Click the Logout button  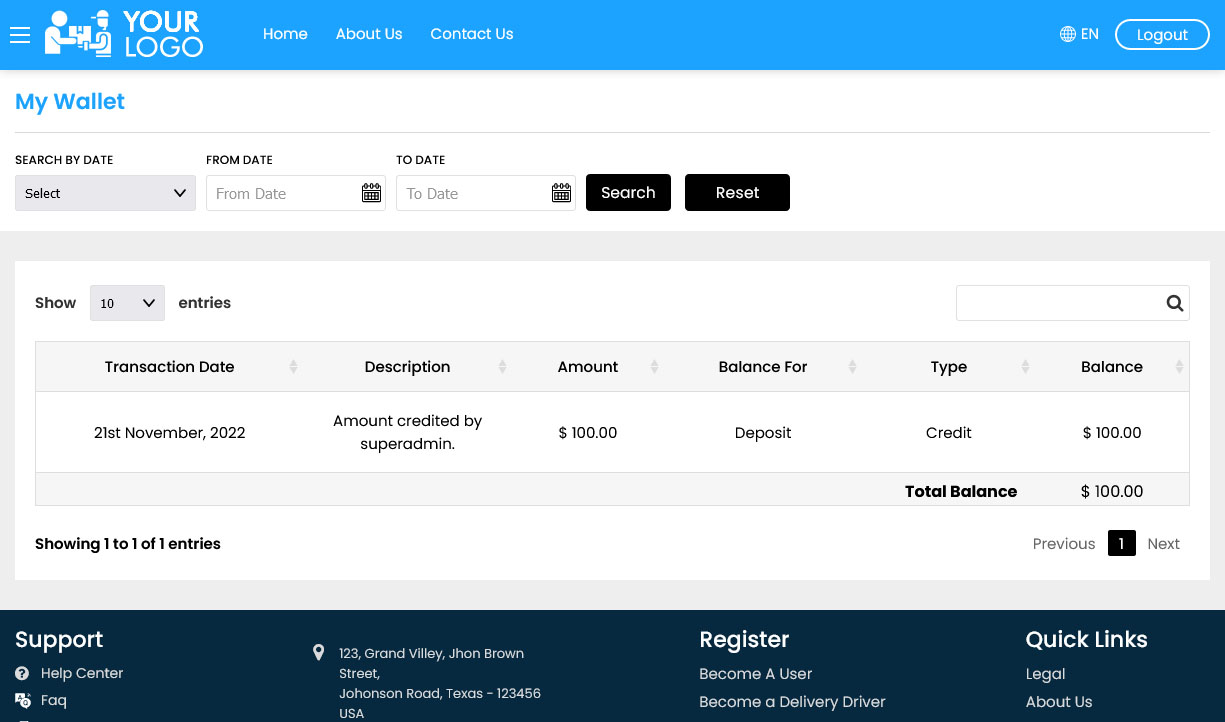pyautogui.click(x=1162, y=34)
